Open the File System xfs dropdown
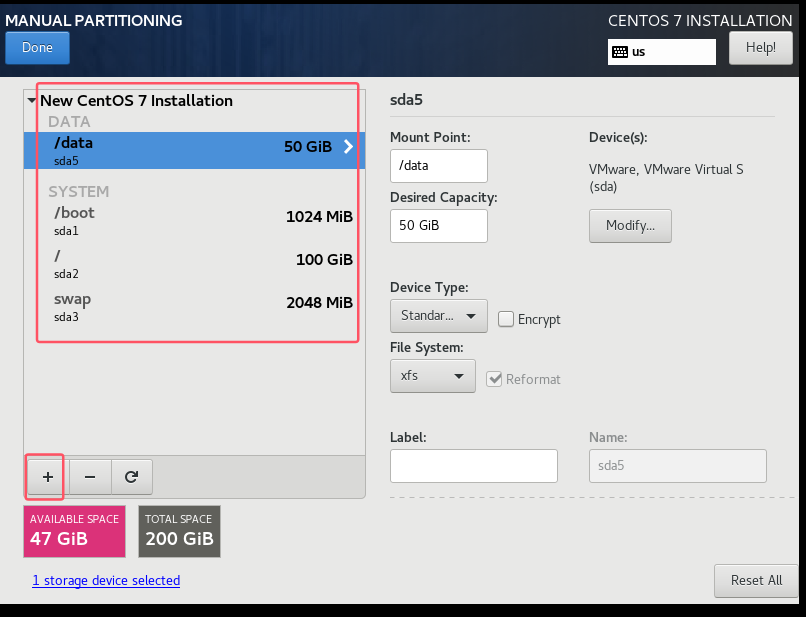806x617 pixels. click(432, 376)
